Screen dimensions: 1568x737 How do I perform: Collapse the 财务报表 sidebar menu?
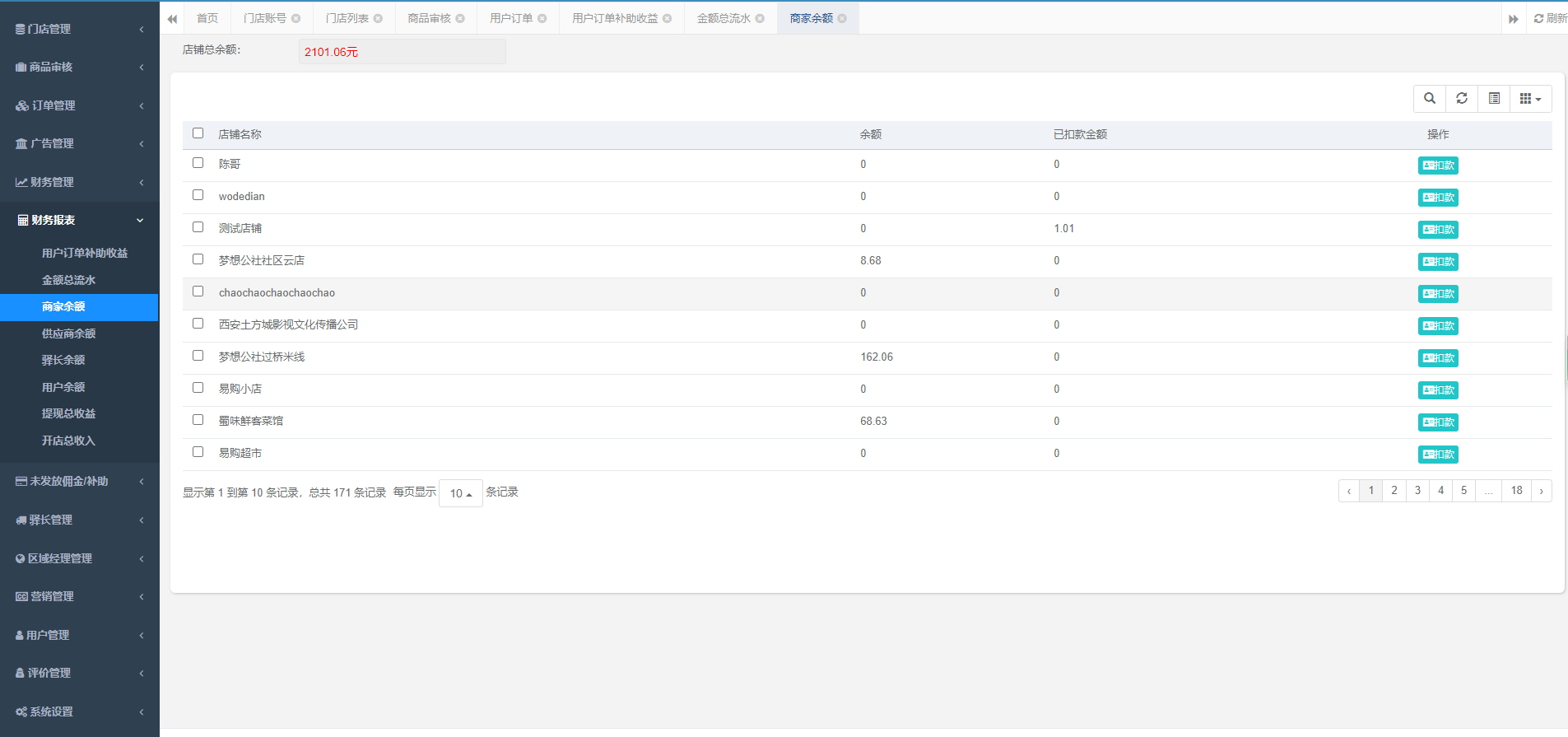click(x=79, y=220)
